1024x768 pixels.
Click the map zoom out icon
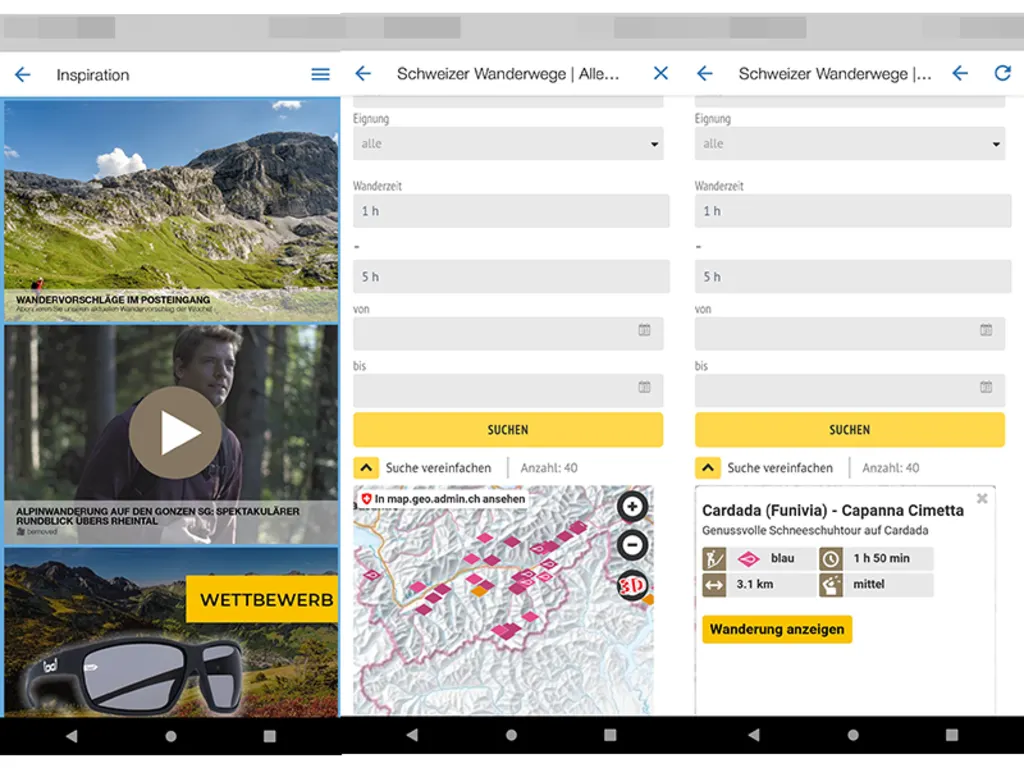[x=634, y=545]
